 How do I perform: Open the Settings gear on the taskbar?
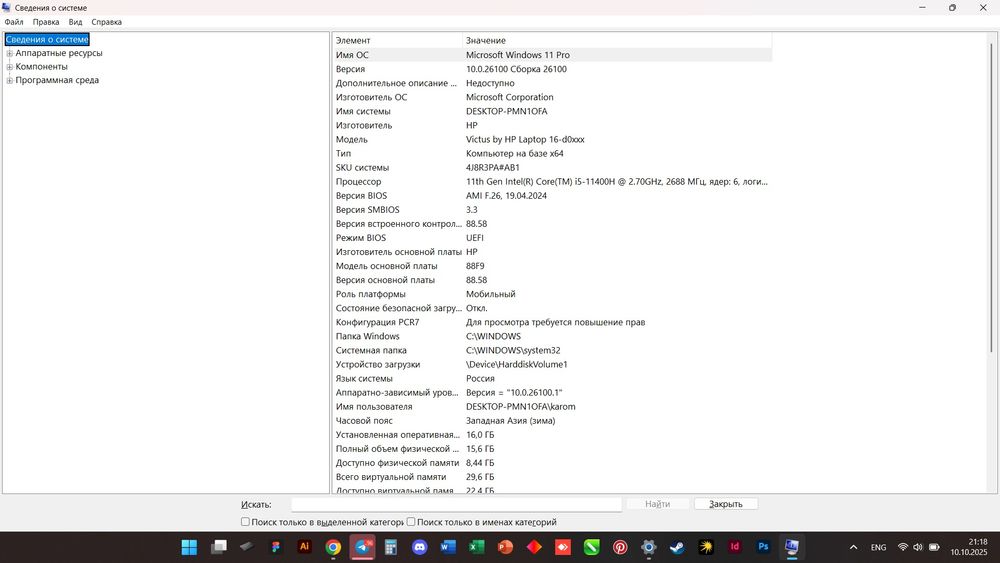click(x=649, y=547)
